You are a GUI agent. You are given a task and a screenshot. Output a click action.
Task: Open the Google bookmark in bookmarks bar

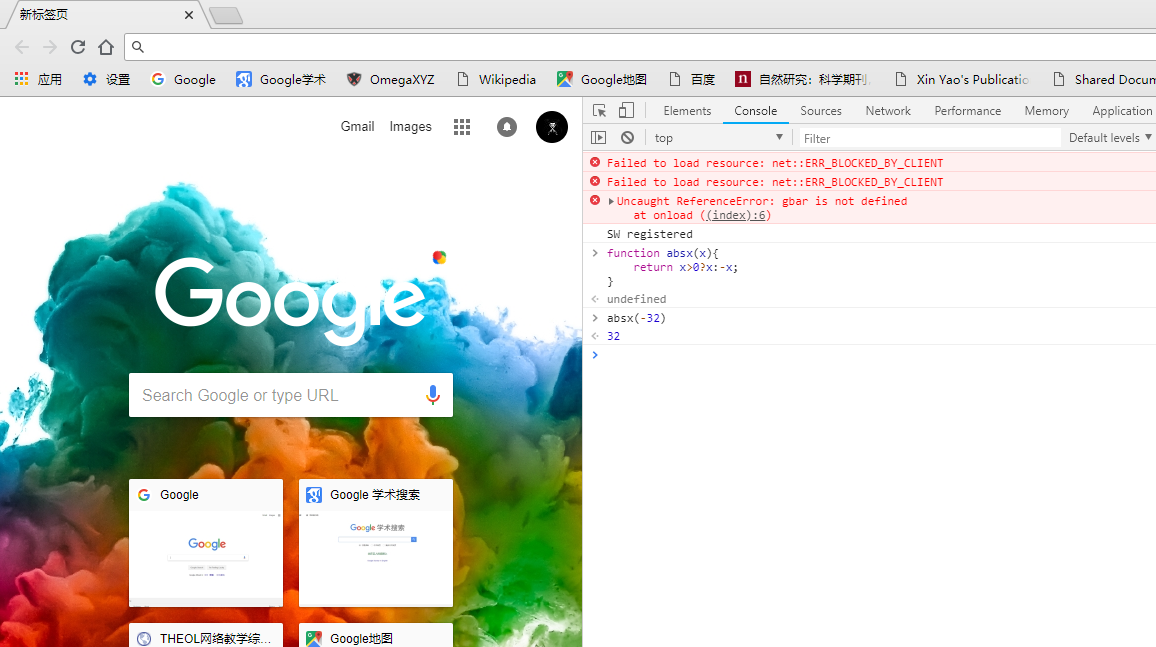tap(184, 79)
